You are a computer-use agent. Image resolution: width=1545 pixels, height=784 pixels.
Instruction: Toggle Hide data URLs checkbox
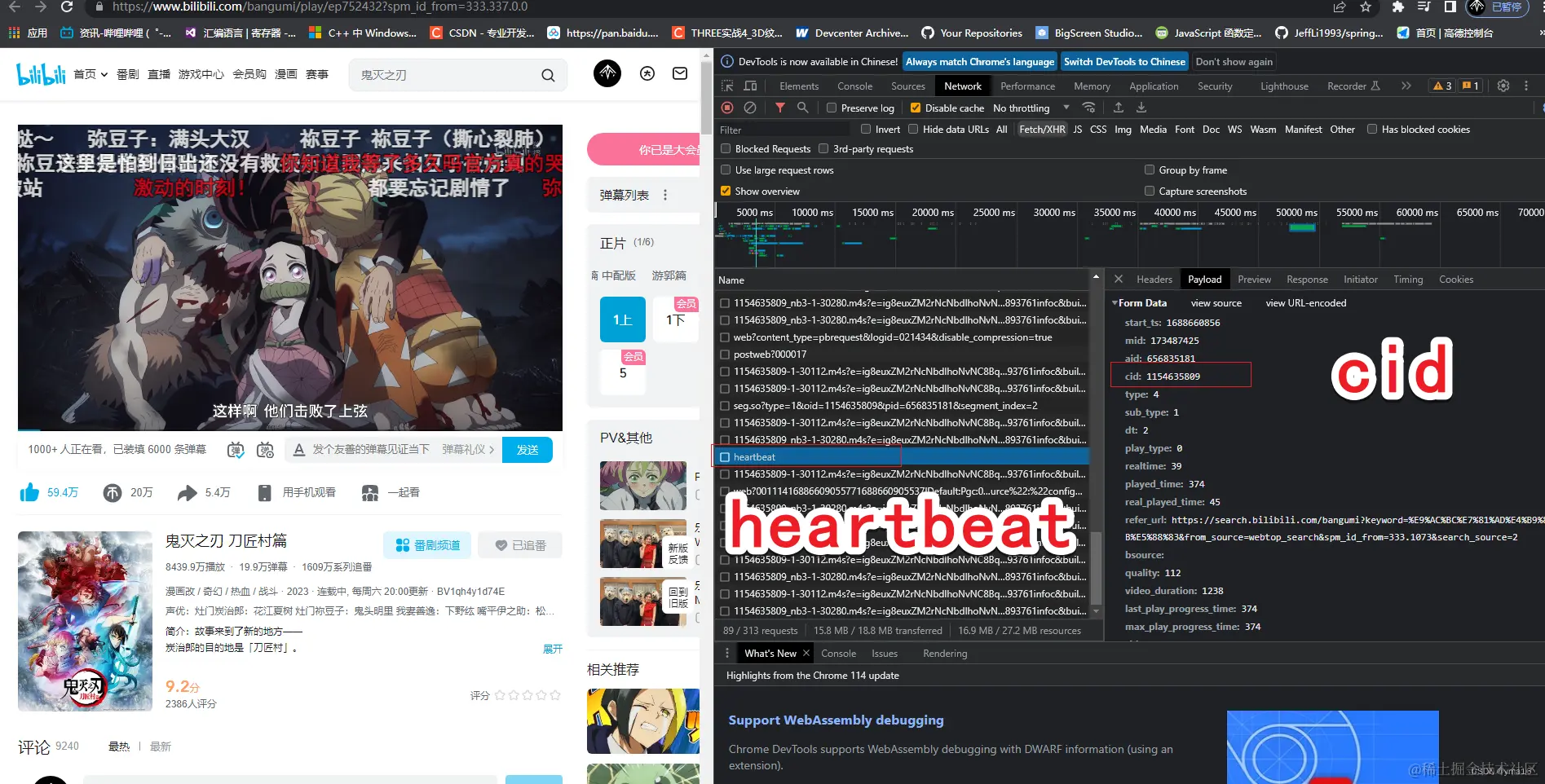[x=913, y=129]
